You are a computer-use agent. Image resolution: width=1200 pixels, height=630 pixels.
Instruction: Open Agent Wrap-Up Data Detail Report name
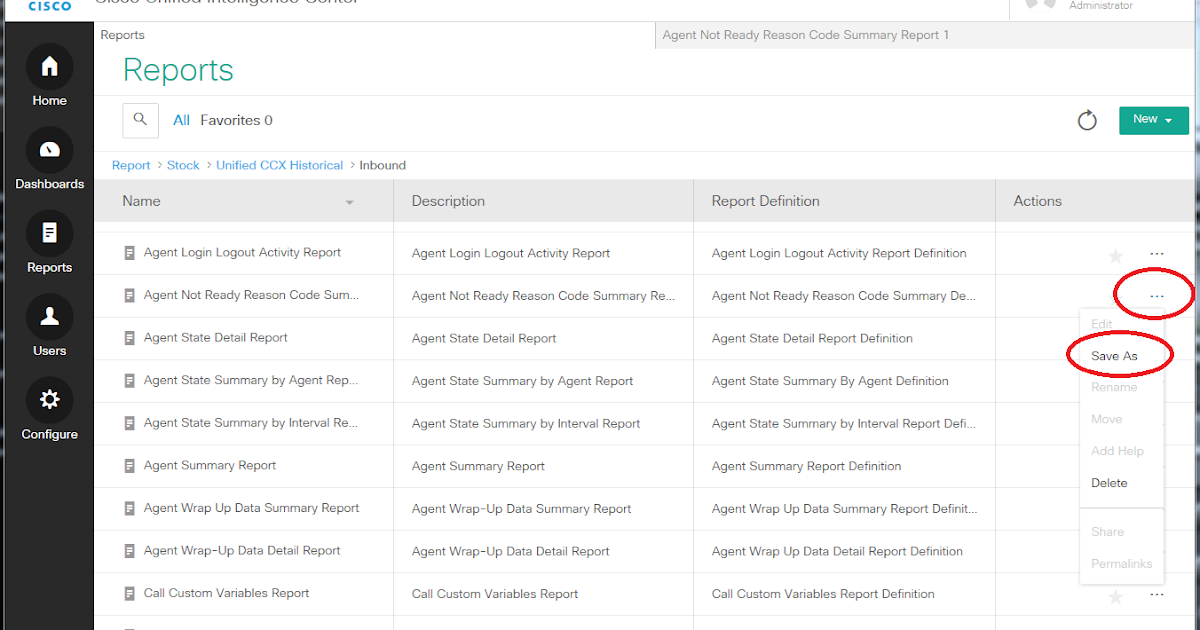point(242,551)
